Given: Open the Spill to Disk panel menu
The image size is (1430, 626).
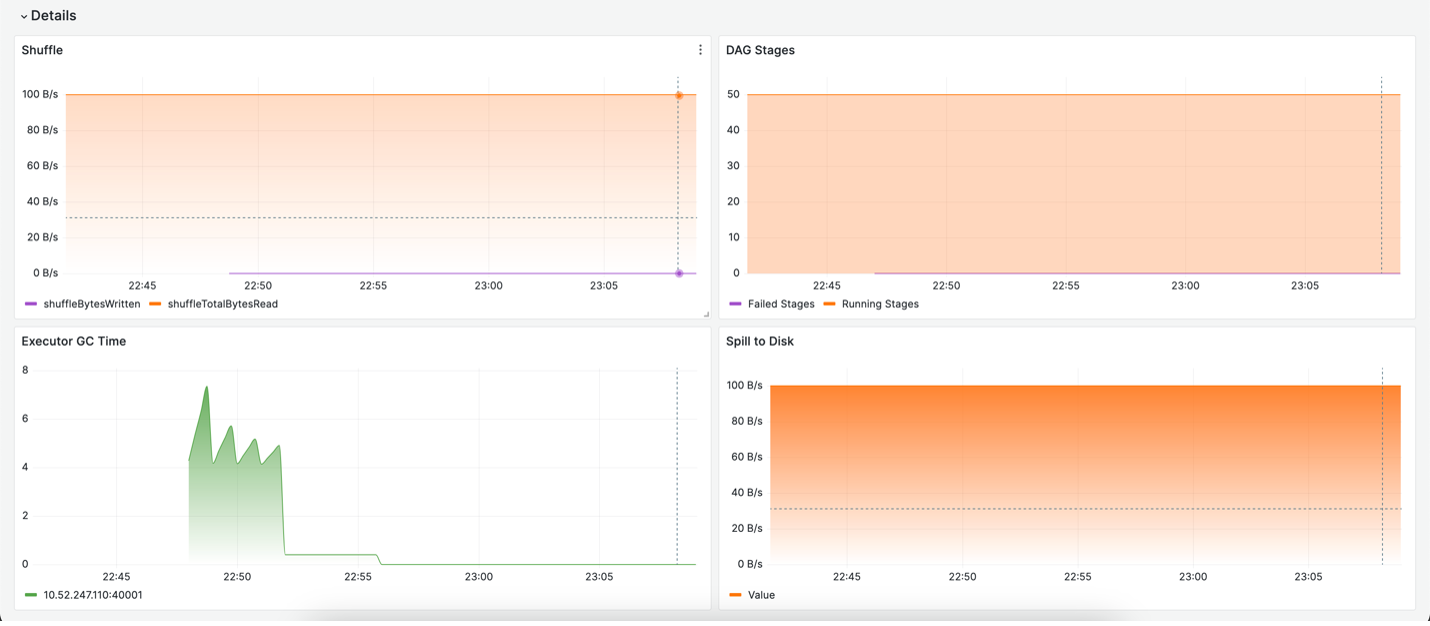Looking at the screenshot, I should coord(761,341).
